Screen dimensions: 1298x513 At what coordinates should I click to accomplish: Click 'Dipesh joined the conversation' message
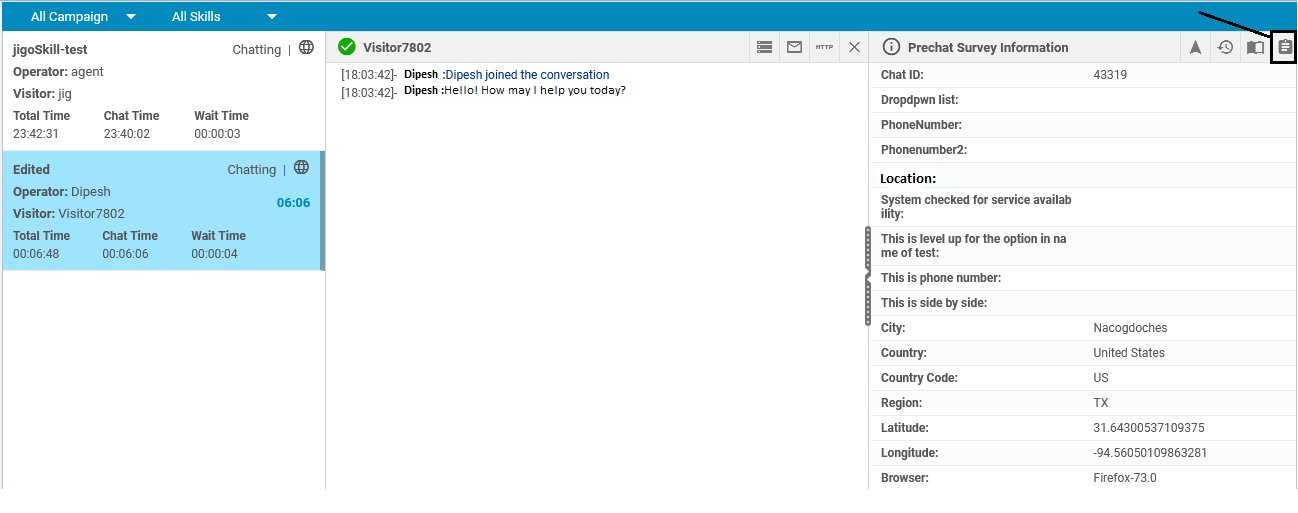527,75
